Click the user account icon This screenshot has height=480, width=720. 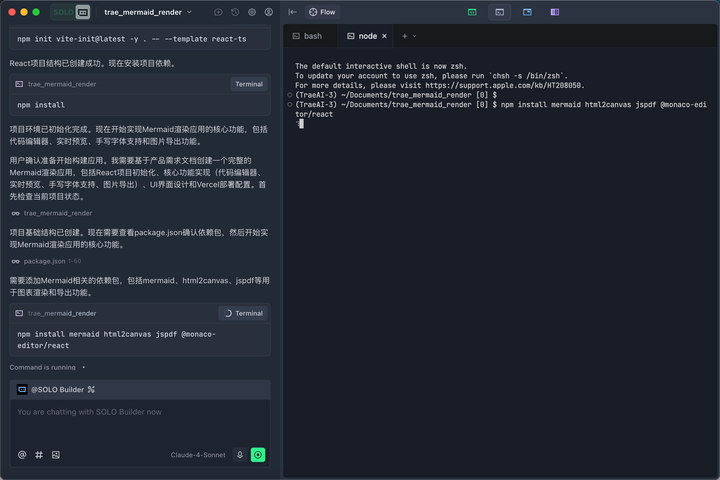(268, 12)
